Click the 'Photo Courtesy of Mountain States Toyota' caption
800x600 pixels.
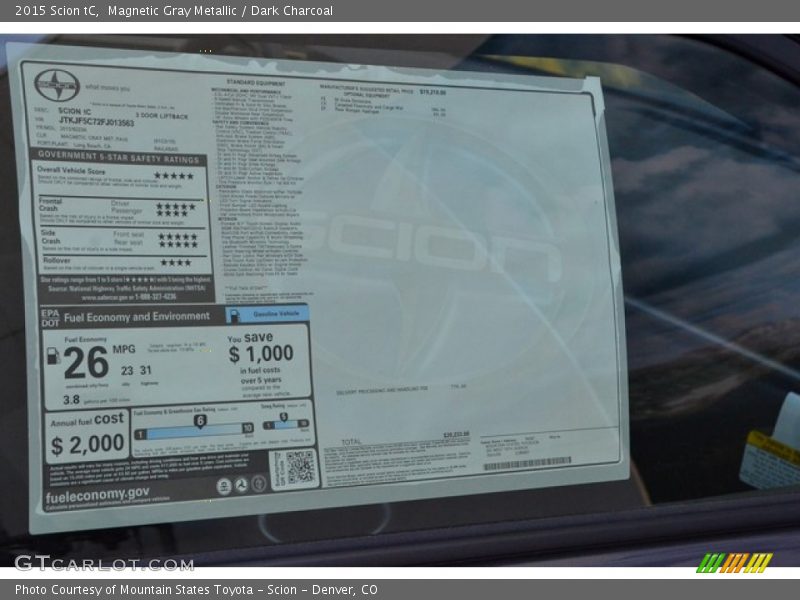coord(134,590)
